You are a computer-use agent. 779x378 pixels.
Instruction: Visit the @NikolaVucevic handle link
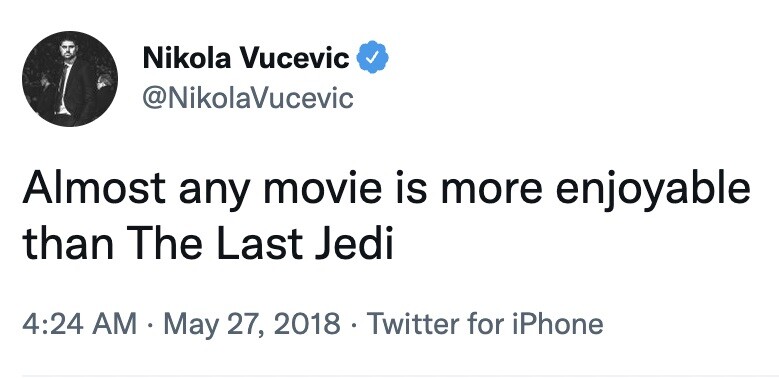(248, 98)
